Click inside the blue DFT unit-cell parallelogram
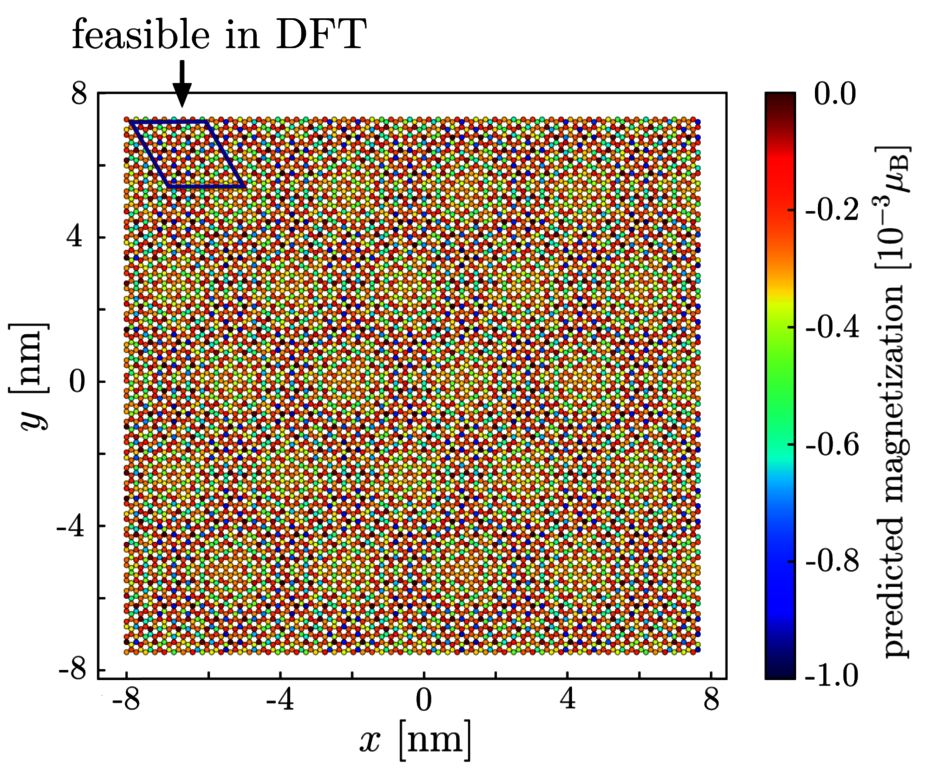 pyautogui.click(x=188, y=154)
